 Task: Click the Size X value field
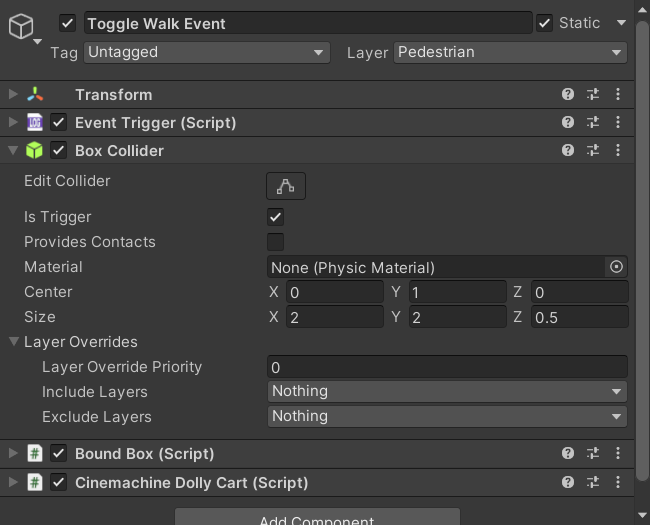pos(335,317)
